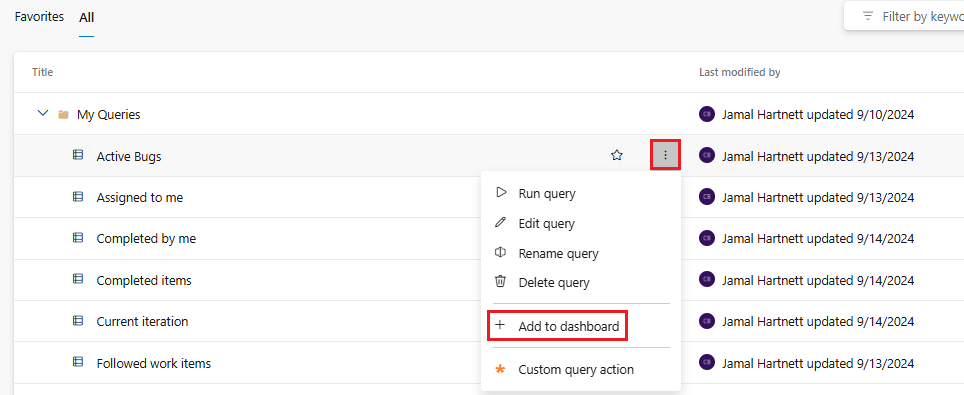Screen dimensions: 964x395
Task: Open the Active Bugs more actions menu
Action: click(665, 156)
